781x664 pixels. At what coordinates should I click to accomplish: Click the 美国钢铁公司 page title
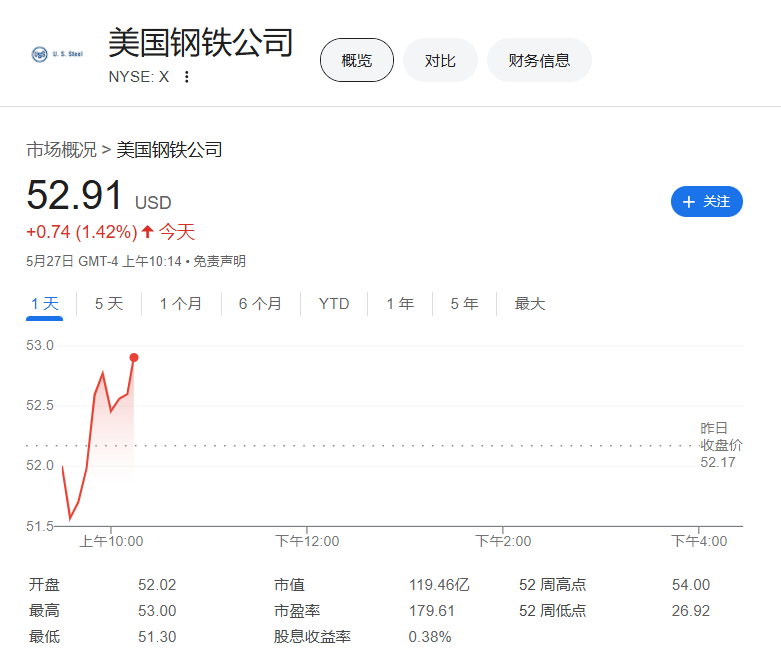(x=201, y=42)
